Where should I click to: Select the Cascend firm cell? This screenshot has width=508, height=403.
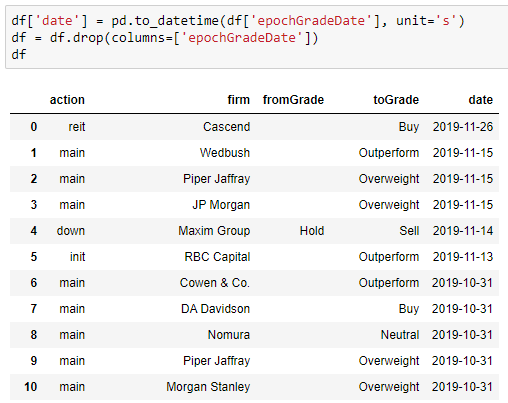pos(227,127)
